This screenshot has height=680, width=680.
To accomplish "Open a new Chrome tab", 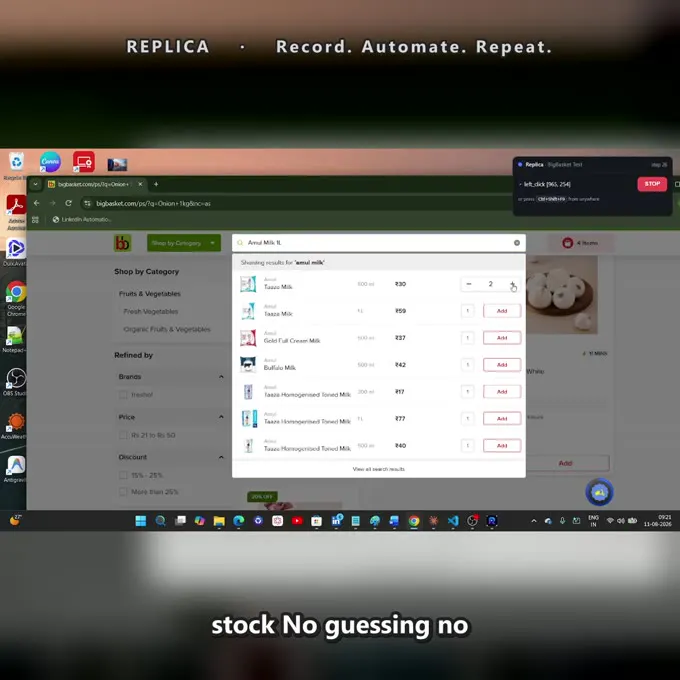I will [x=156, y=184].
